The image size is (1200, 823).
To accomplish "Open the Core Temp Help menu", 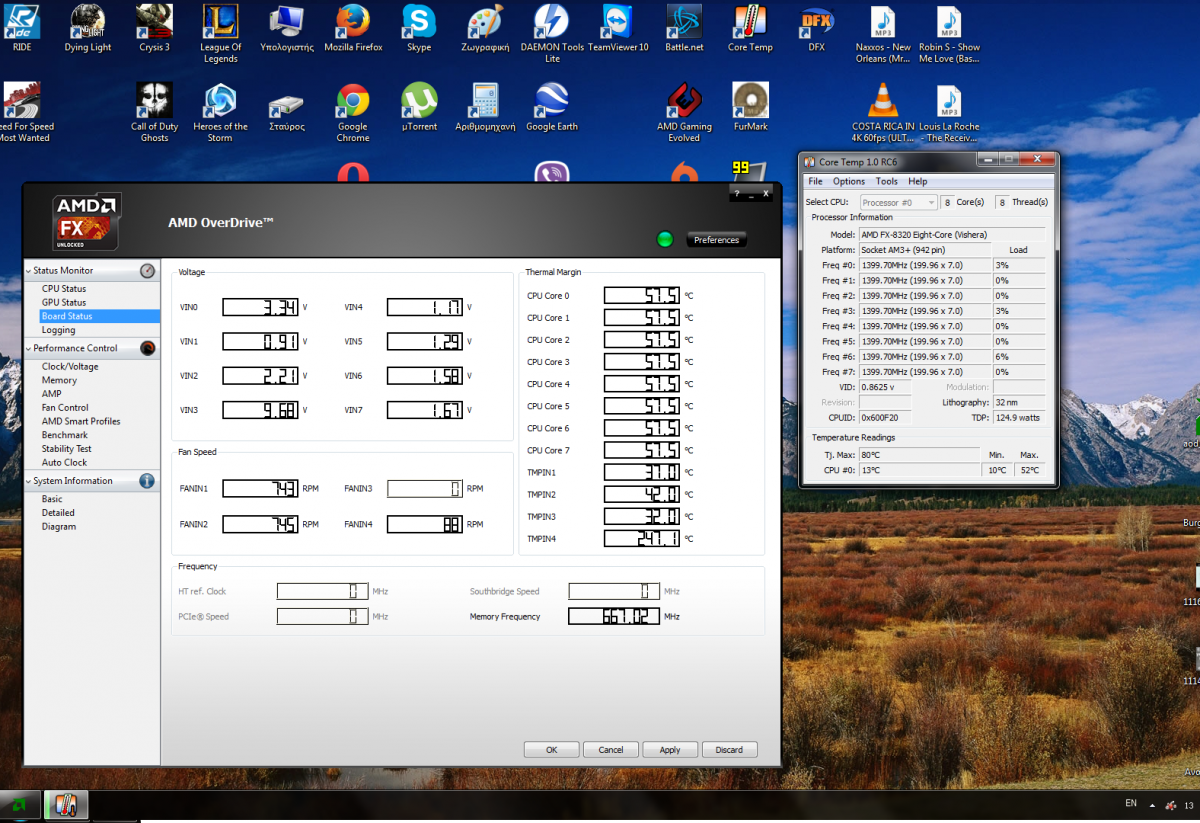I will pyautogui.click(x=918, y=182).
